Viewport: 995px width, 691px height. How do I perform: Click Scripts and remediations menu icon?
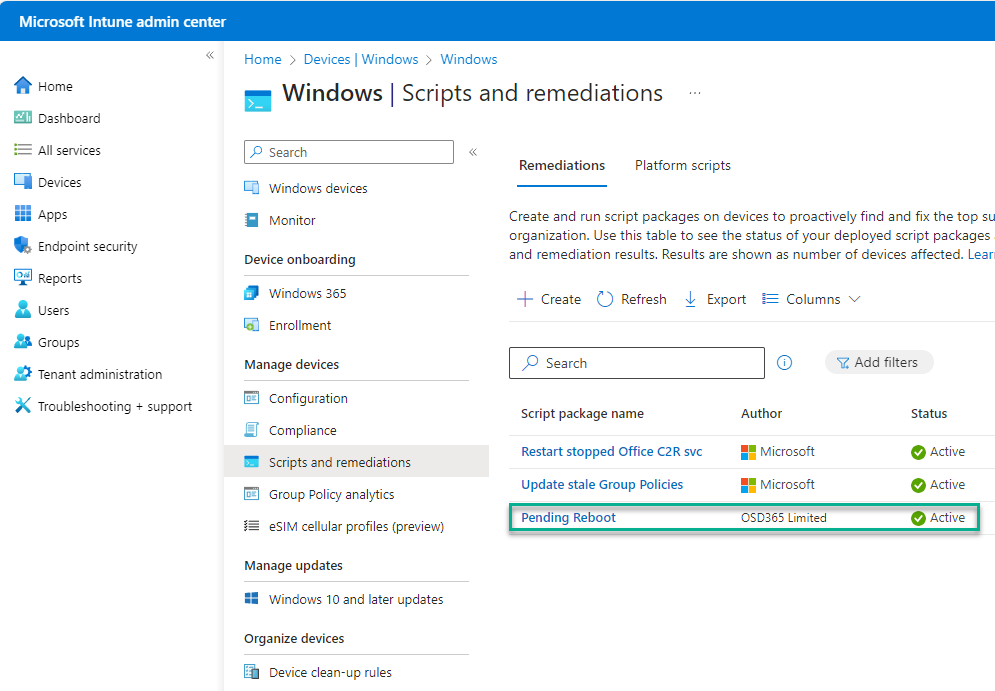click(x=252, y=462)
